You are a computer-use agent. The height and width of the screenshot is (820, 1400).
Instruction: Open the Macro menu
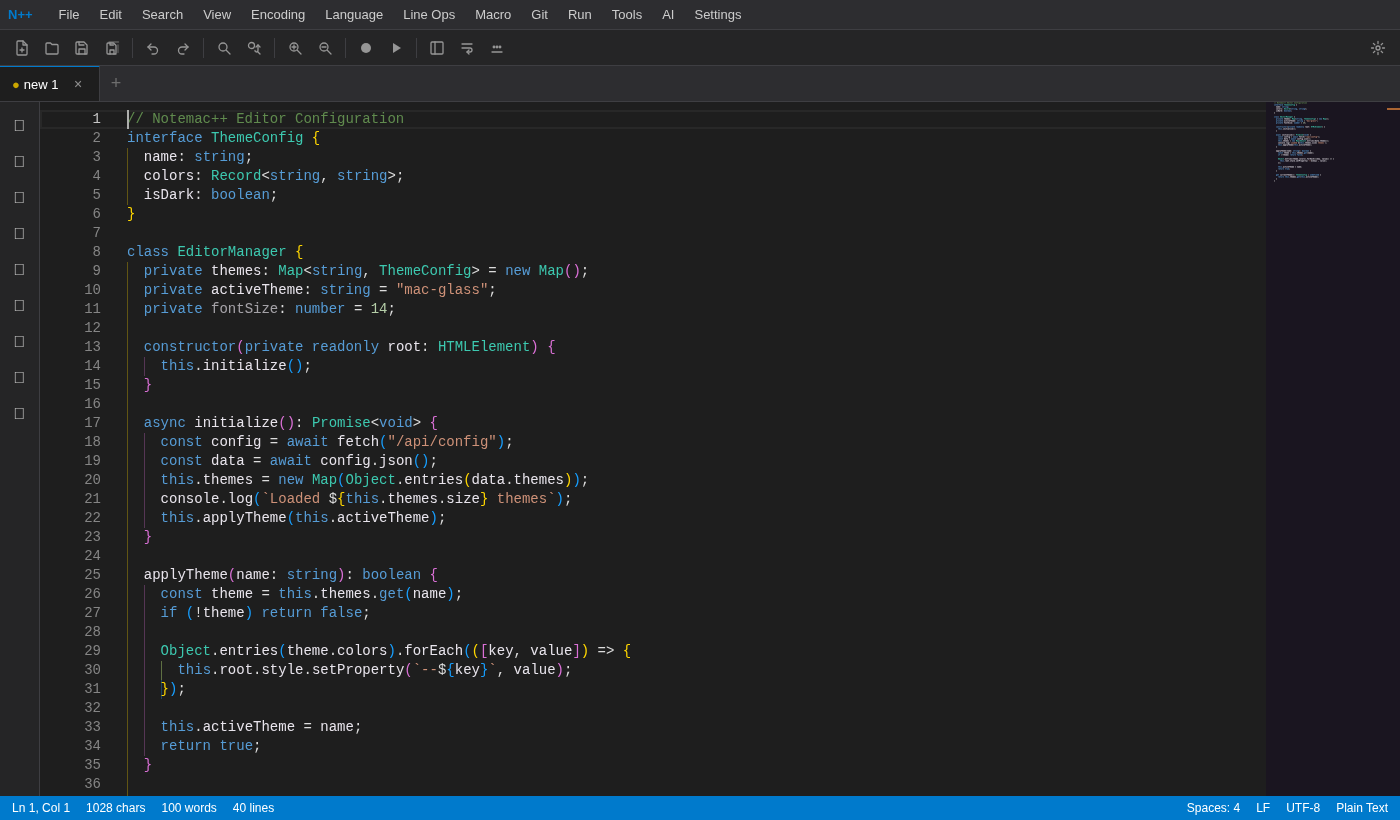tap(493, 14)
